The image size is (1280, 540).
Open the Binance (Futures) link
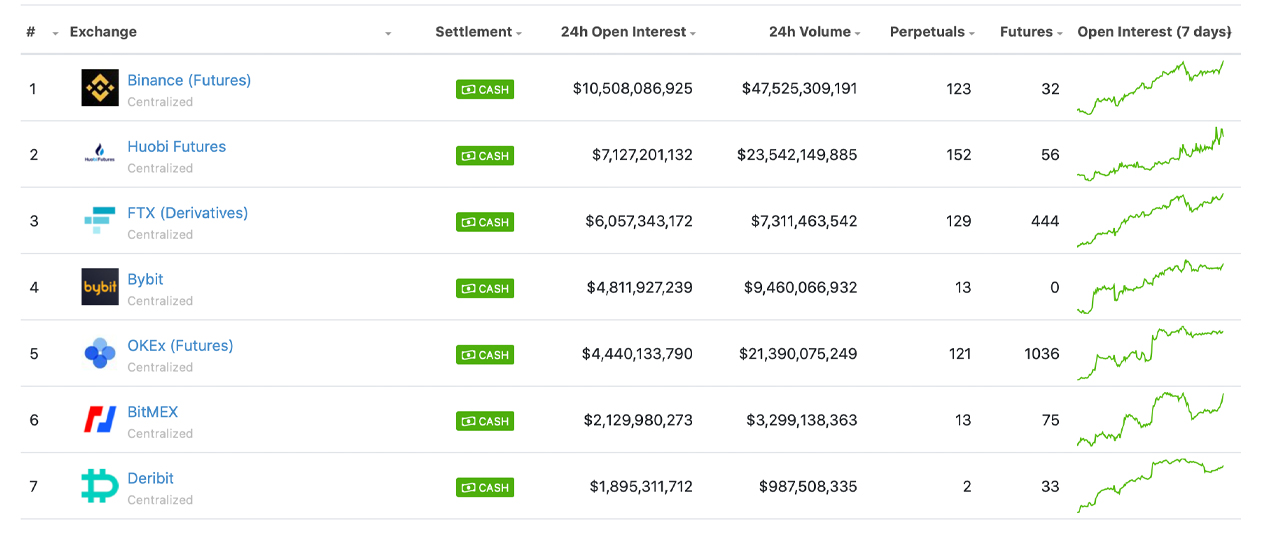(x=189, y=80)
